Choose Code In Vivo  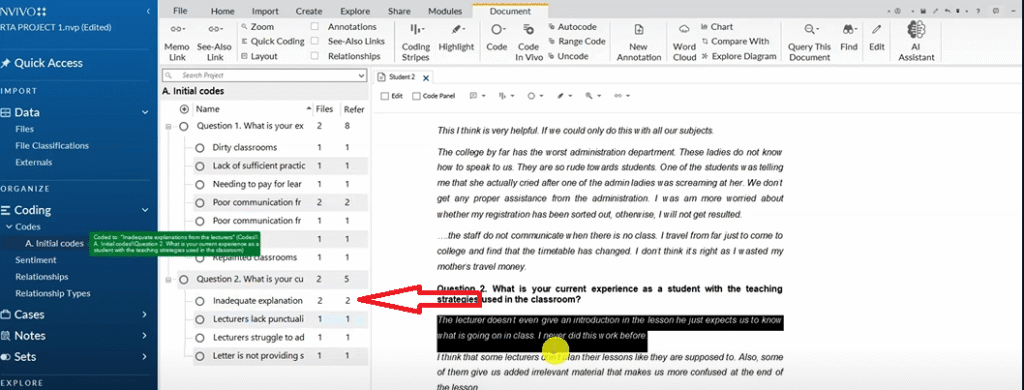(x=528, y=43)
